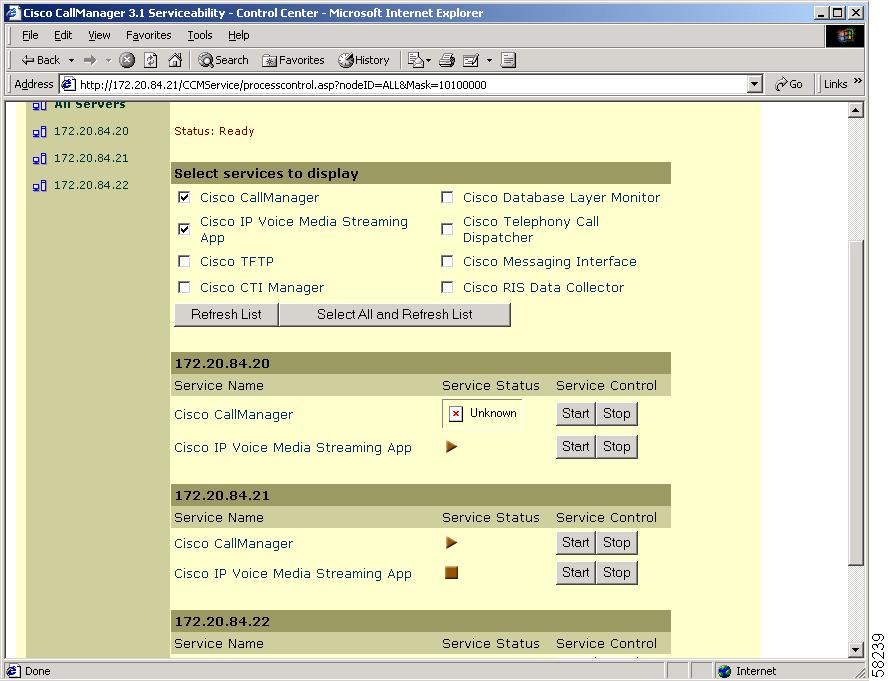
Task: Open the Favorites menu
Action: pyautogui.click(x=148, y=35)
